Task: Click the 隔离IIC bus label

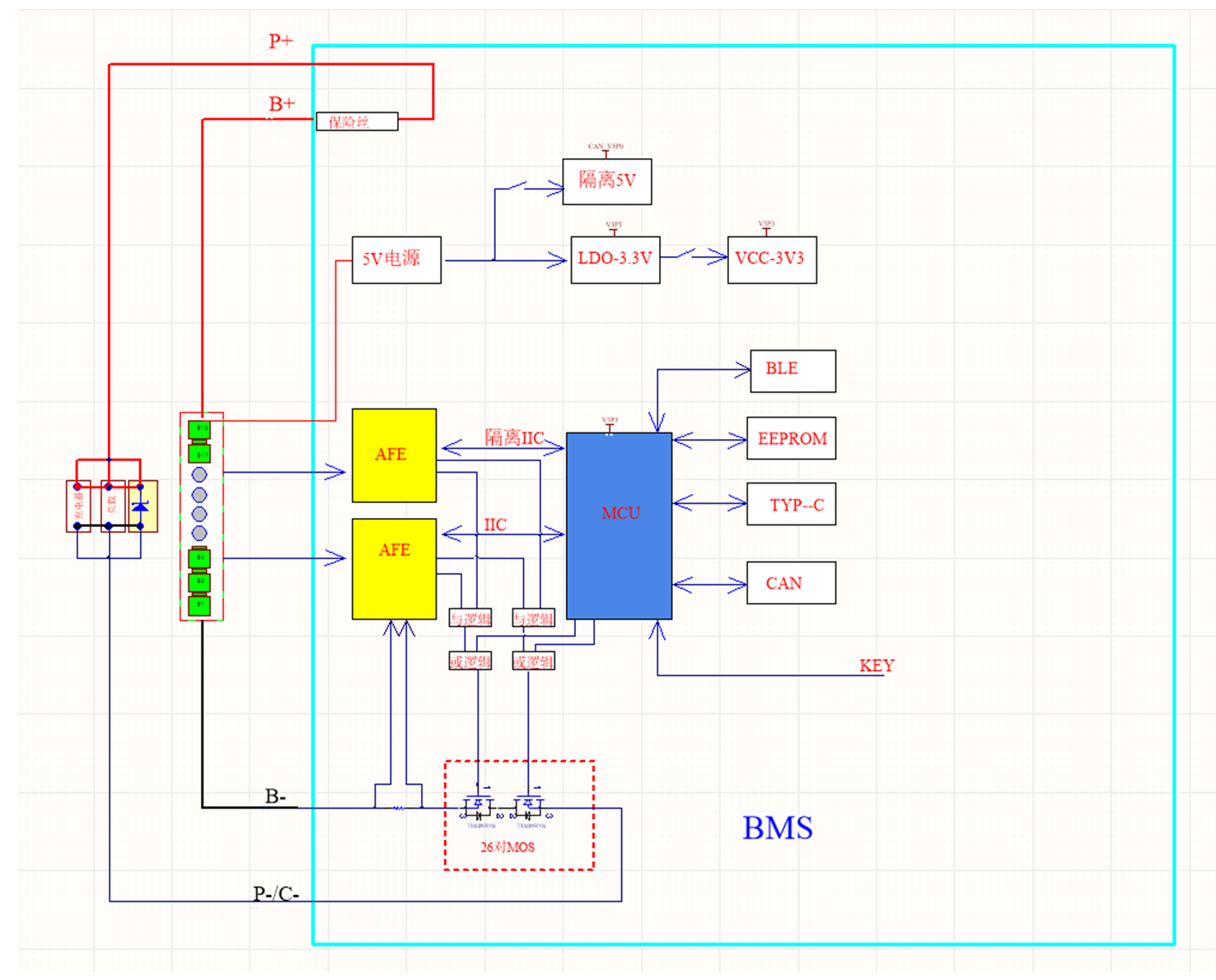Action: tap(514, 437)
